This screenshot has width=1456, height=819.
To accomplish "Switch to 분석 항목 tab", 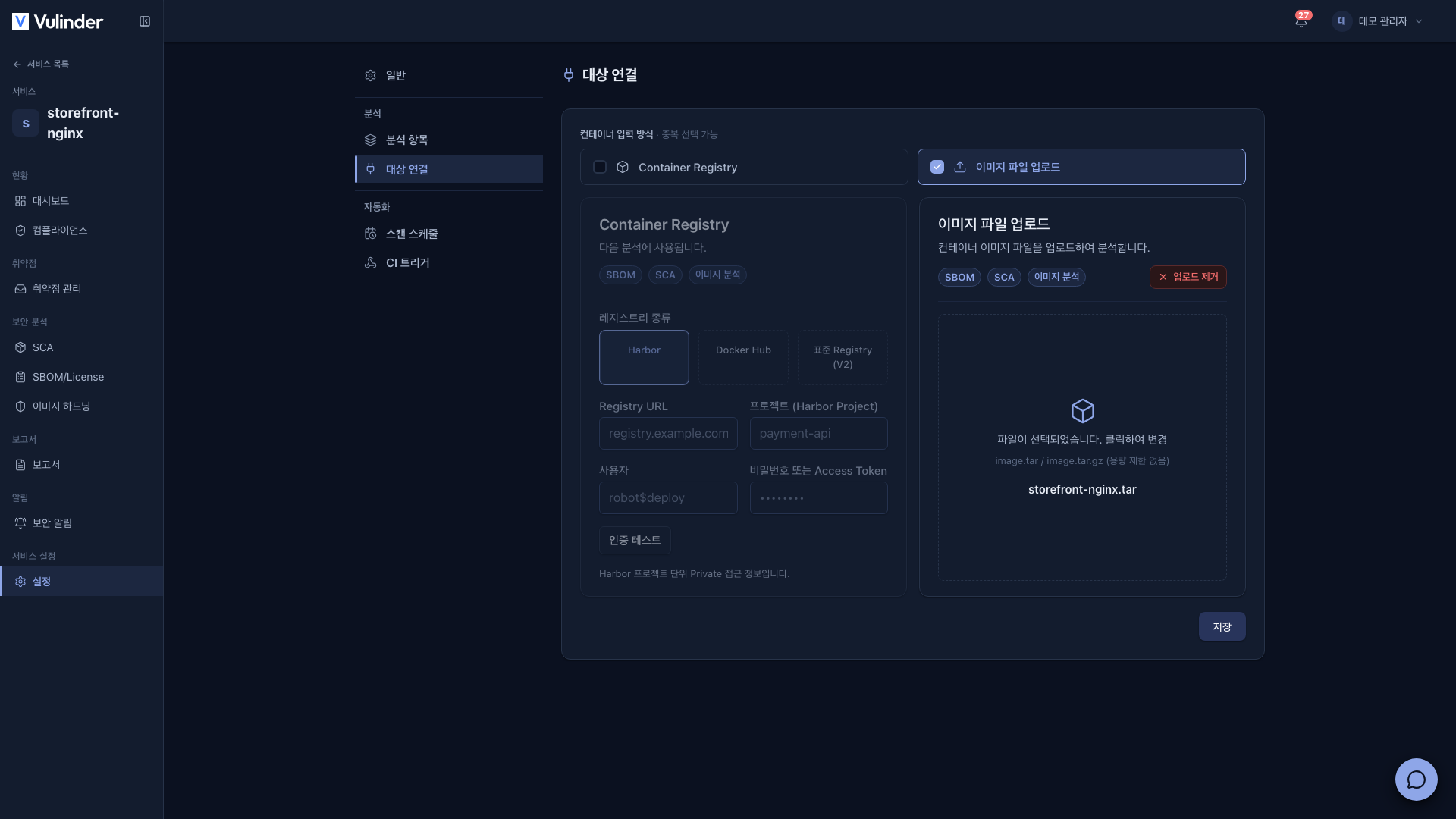I will tap(449, 140).
